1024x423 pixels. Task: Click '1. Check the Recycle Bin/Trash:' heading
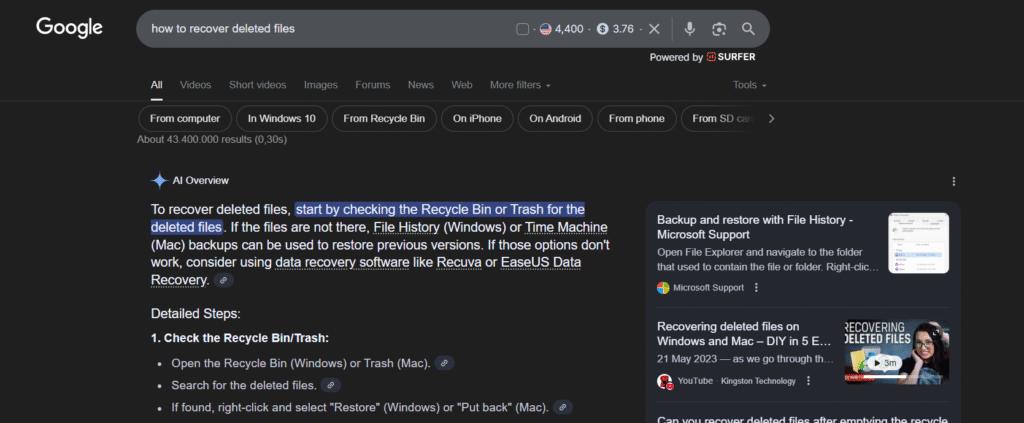(240, 338)
